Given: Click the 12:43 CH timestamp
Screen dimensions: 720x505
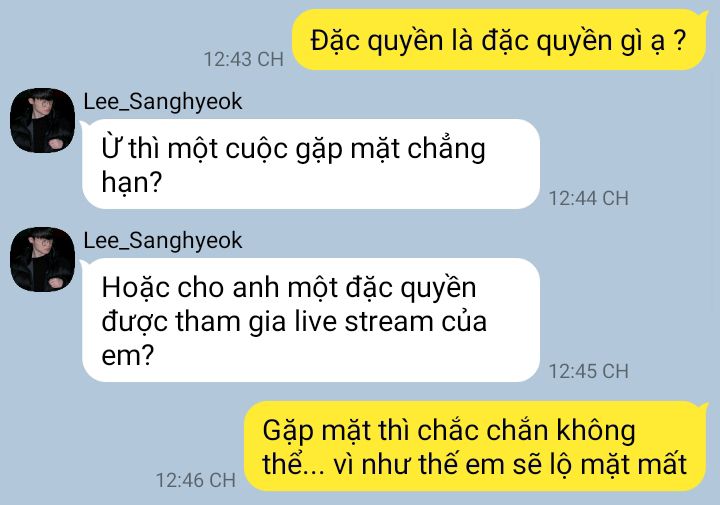Looking at the screenshot, I should tap(243, 60).
